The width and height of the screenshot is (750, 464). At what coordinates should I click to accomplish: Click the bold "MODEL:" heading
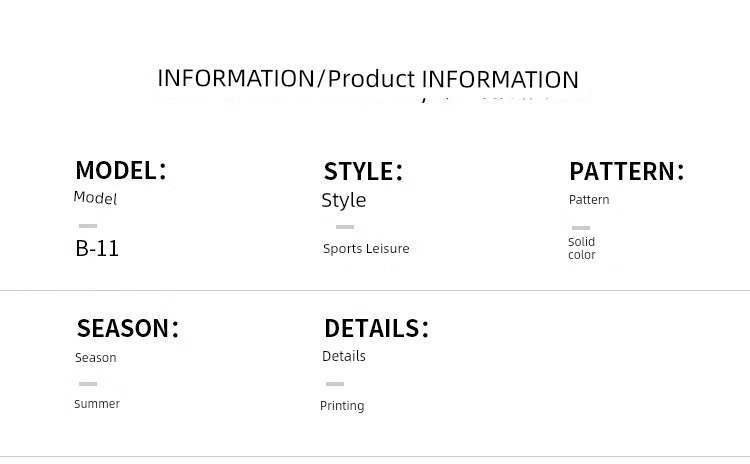click(x=120, y=170)
